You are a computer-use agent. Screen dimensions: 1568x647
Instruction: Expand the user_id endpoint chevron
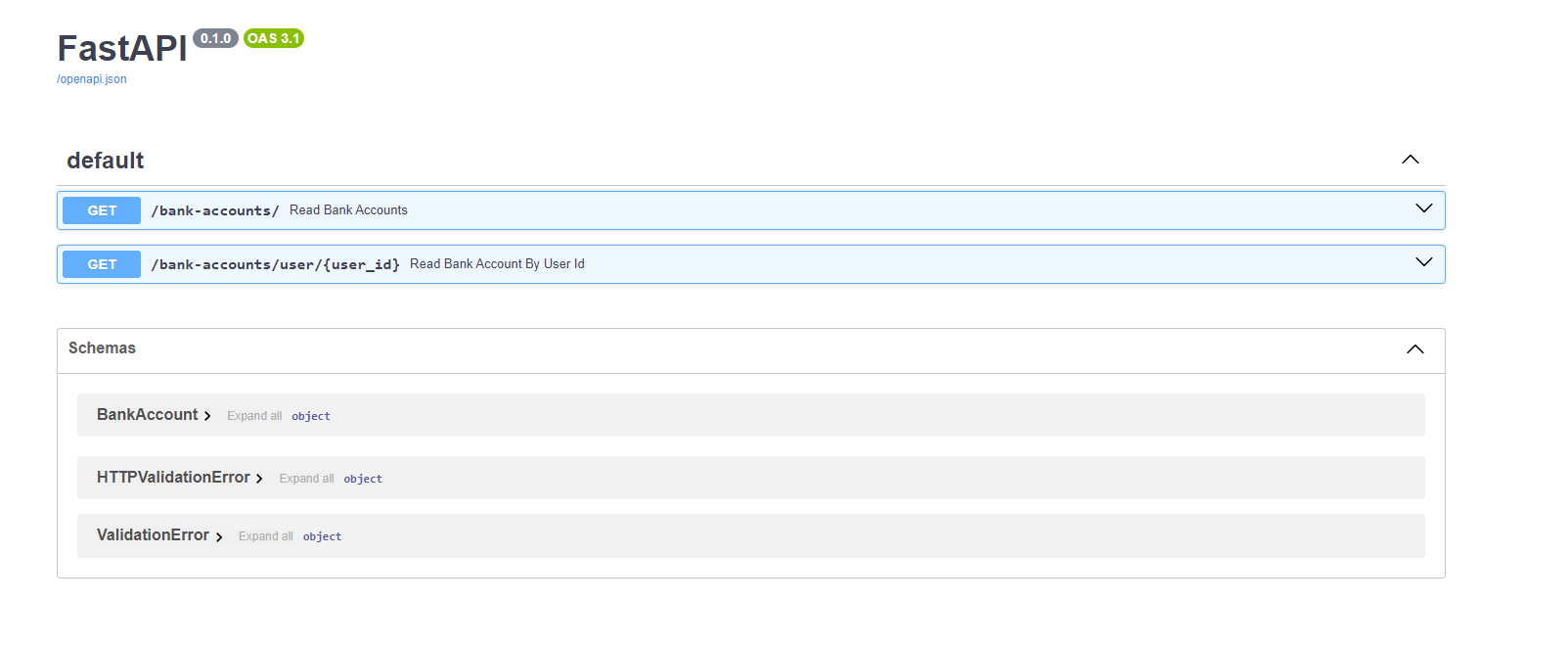pyautogui.click(x=1424, y=262)
